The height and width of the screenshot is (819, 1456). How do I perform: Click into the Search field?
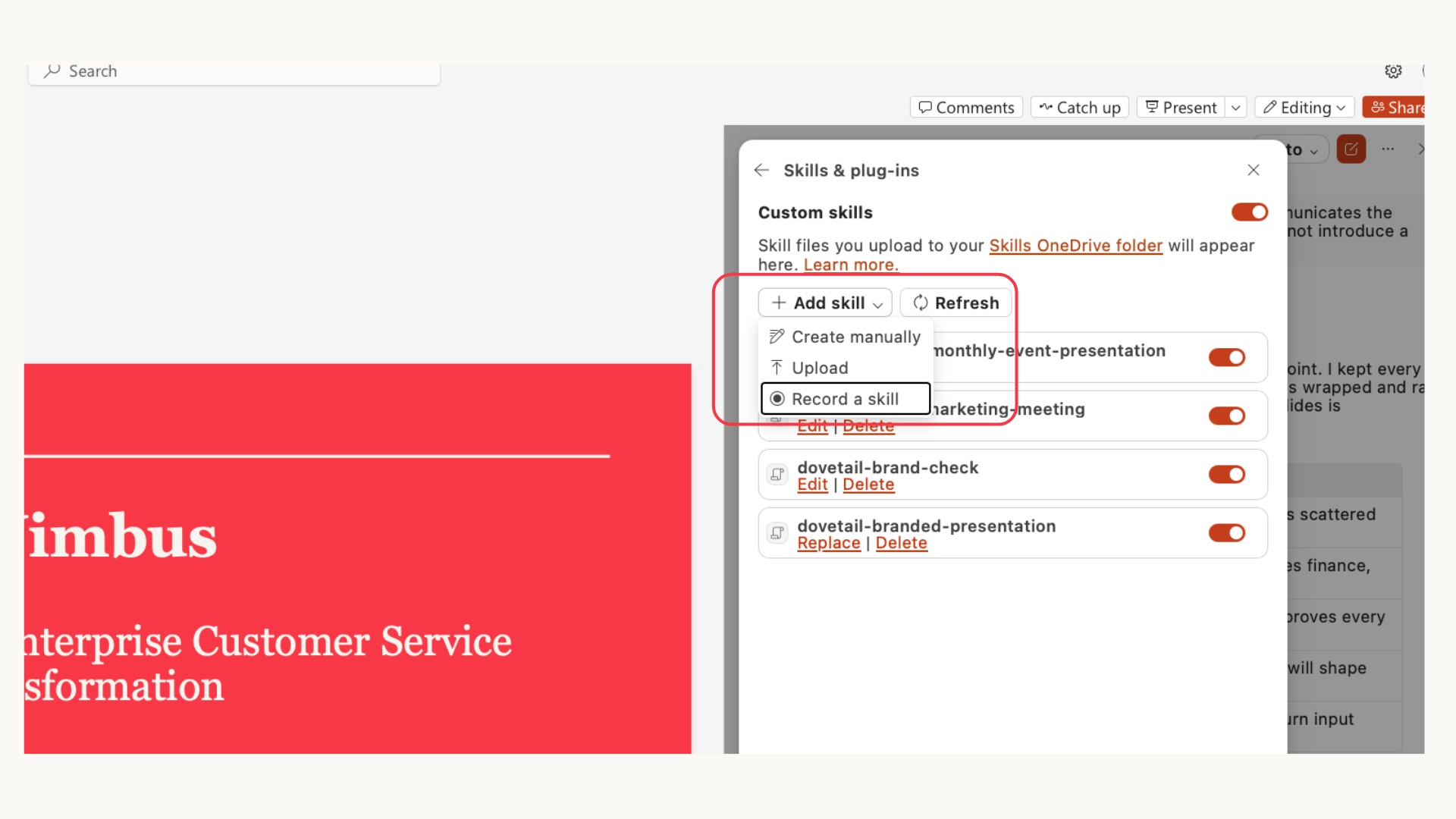coord(234,71)
